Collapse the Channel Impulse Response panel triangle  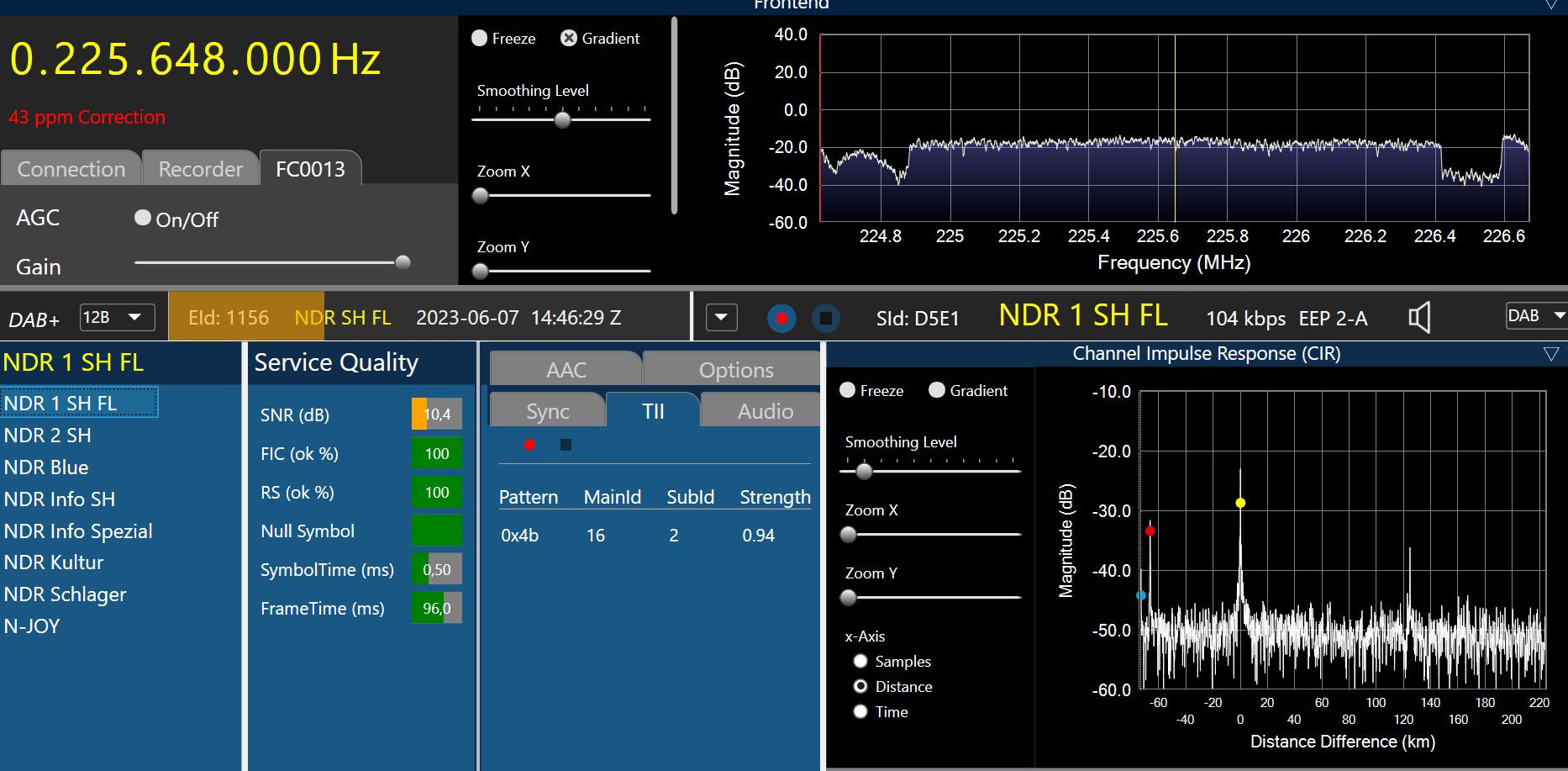[x=1551, y=354]
